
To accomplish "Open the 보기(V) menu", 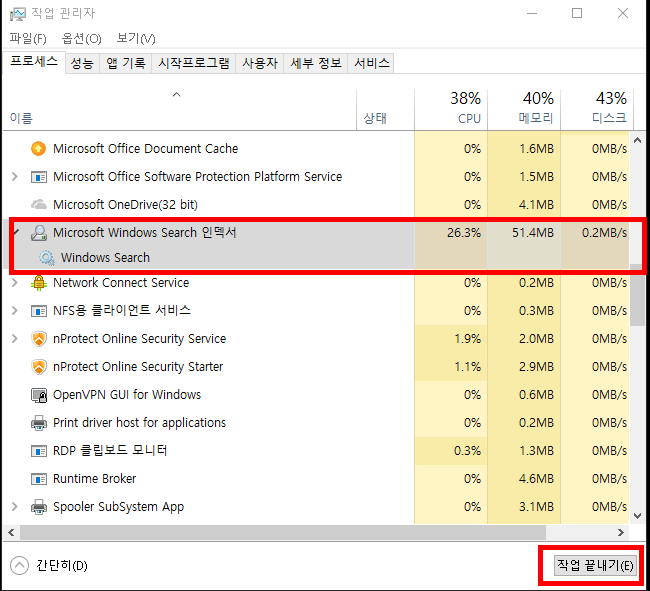I will click(x=136, y=39).
